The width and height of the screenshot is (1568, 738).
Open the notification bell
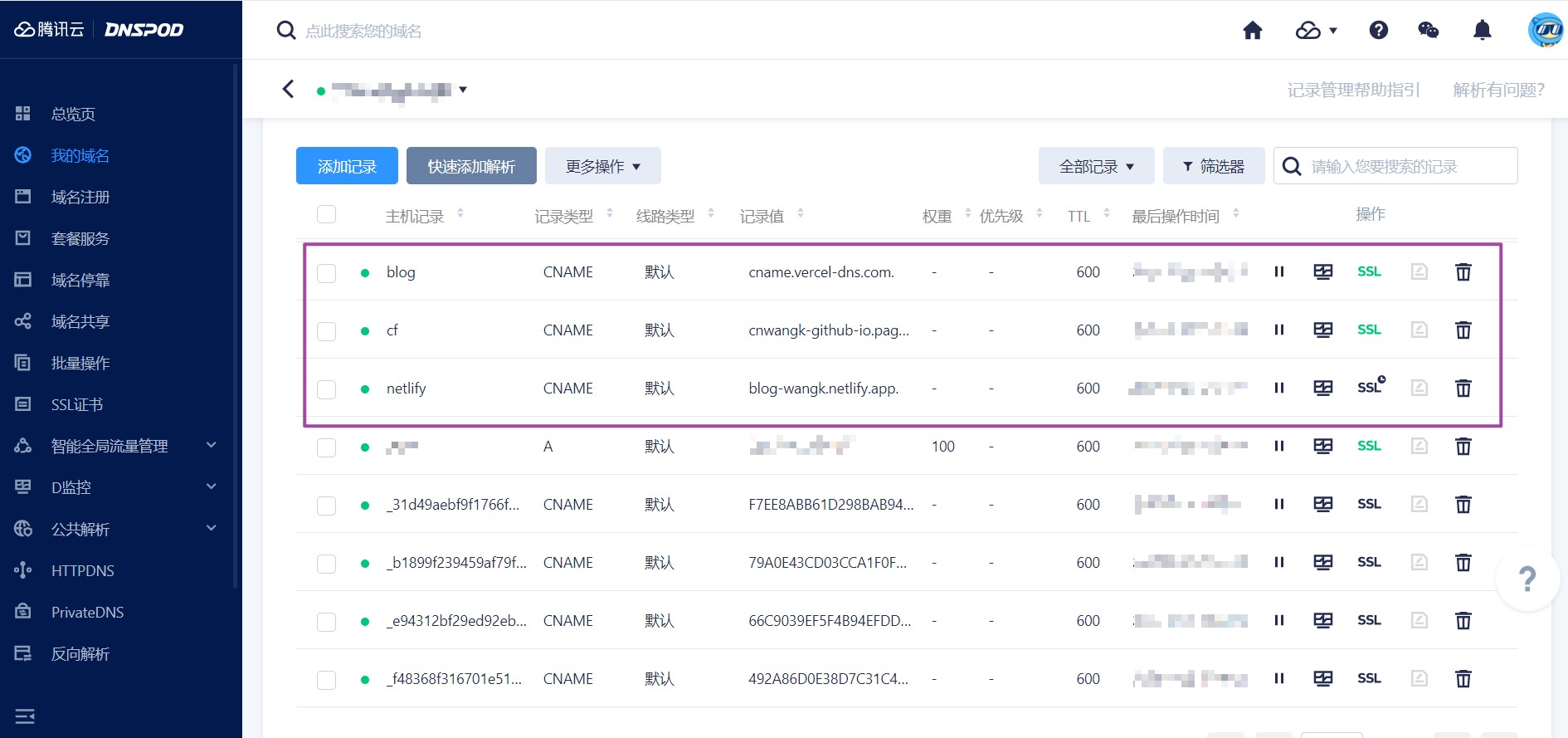(1482, 31)
